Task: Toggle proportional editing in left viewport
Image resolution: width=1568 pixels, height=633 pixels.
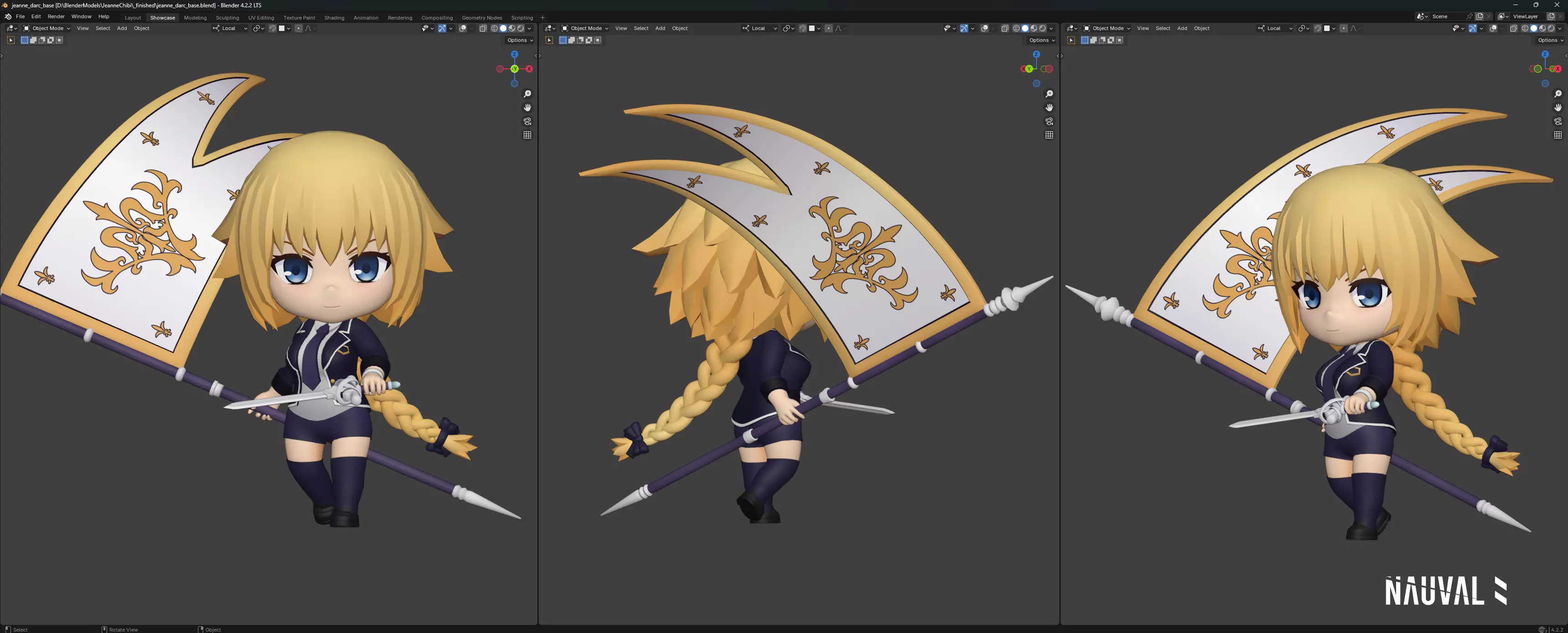Action: coord(298,28)
